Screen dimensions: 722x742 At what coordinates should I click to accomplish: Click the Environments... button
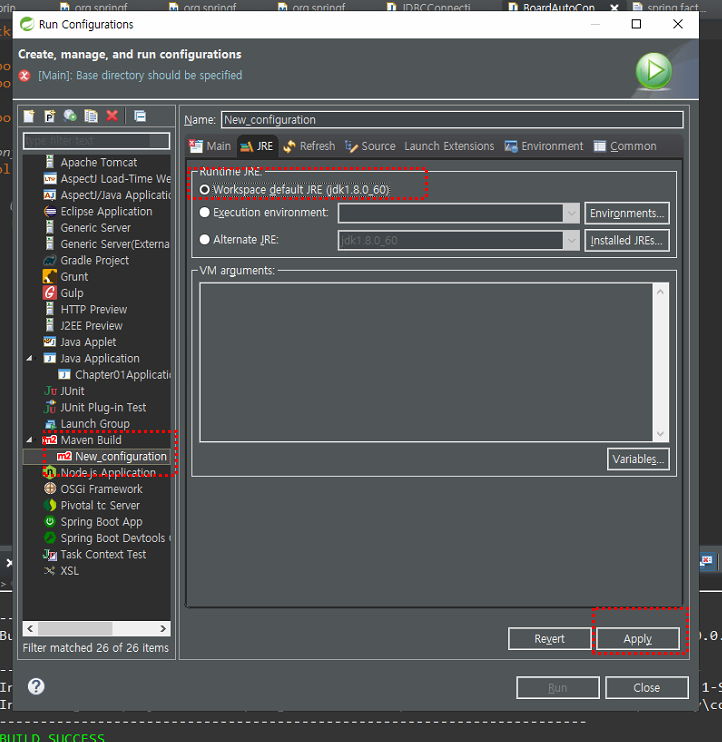pos(627,213)
